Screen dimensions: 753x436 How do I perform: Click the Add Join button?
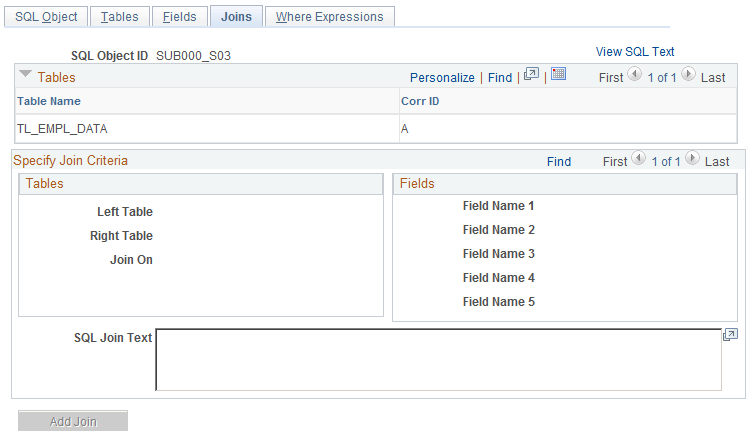[73, 421]
